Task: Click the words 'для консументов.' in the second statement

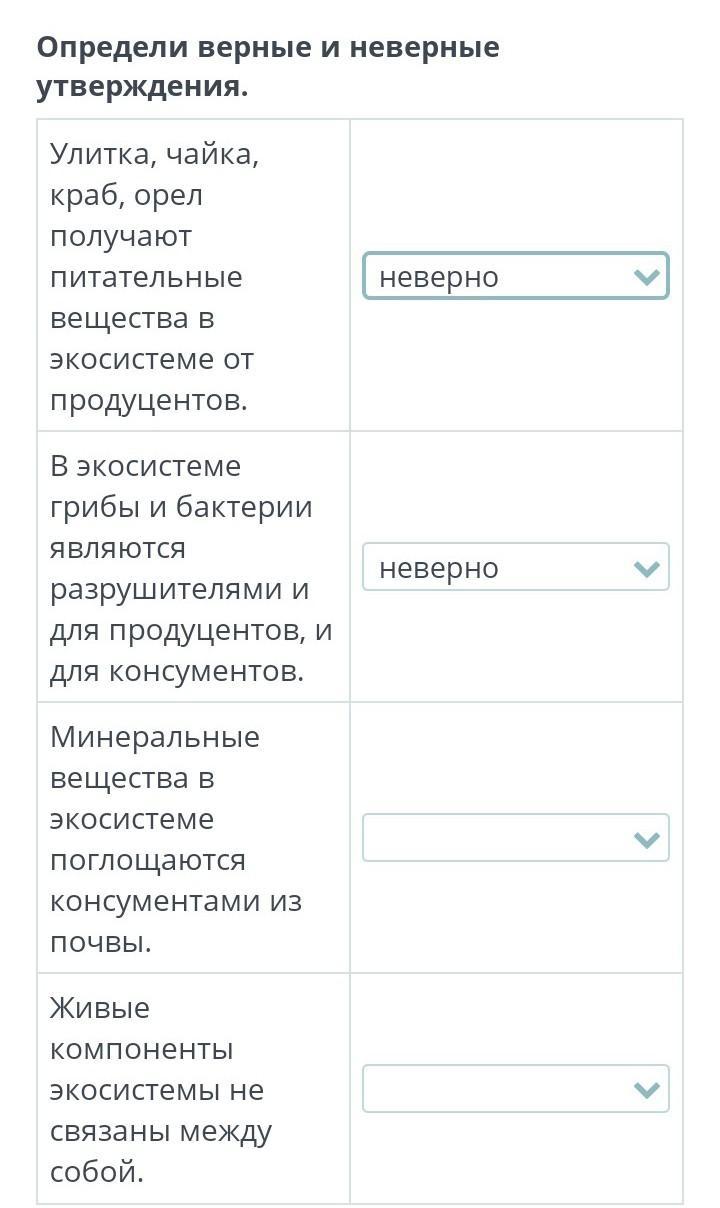Action: point(176,671)
